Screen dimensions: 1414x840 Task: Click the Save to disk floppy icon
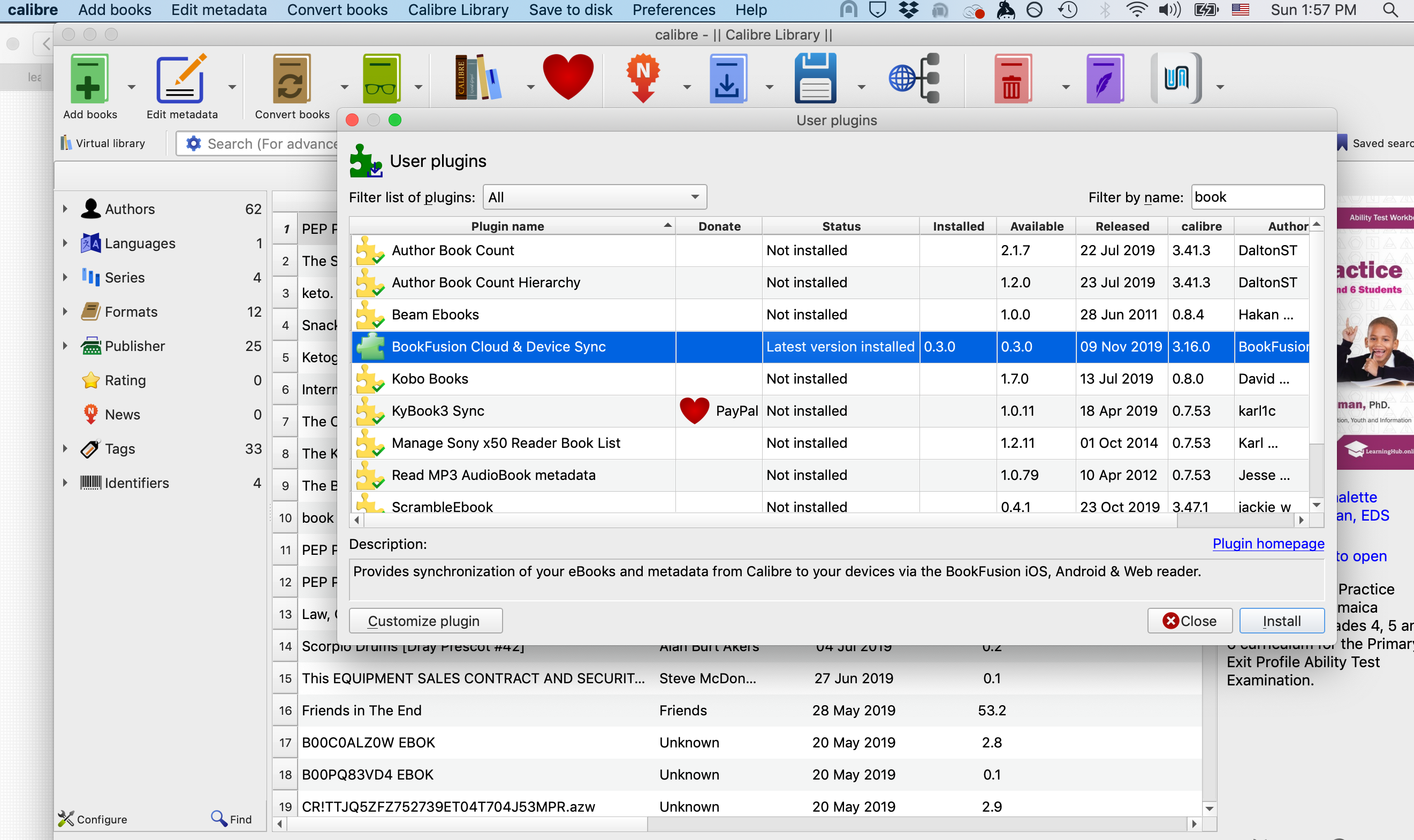[815, 79]
